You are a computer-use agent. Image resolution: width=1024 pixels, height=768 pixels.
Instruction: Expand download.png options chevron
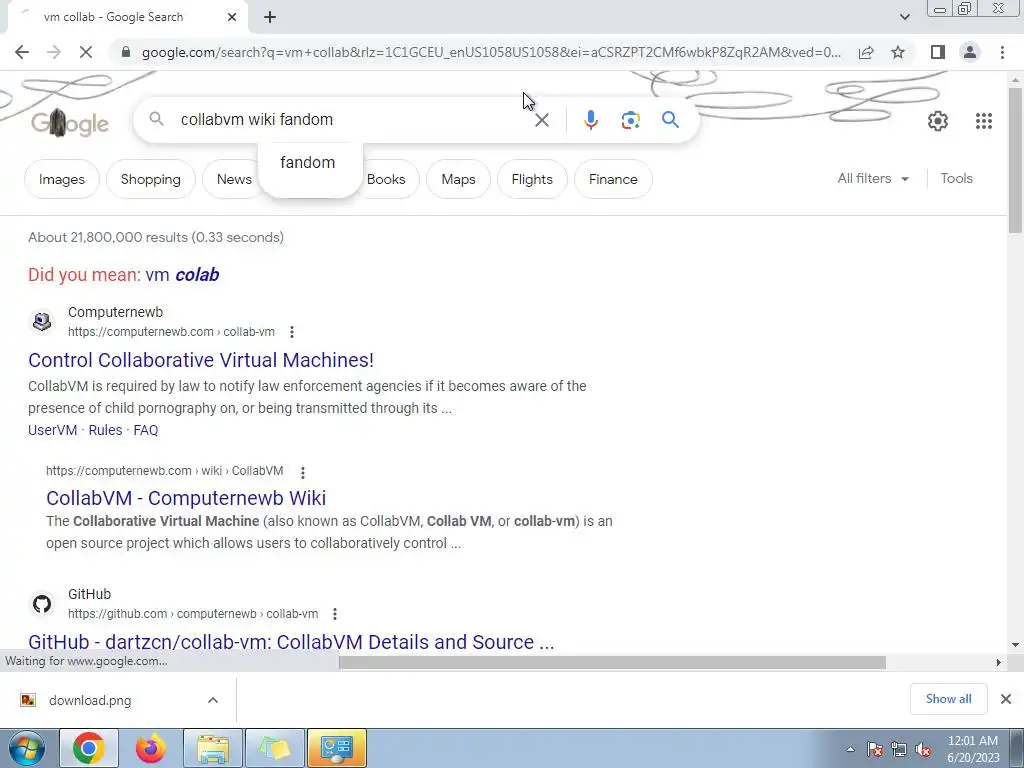tap(212, 700)
